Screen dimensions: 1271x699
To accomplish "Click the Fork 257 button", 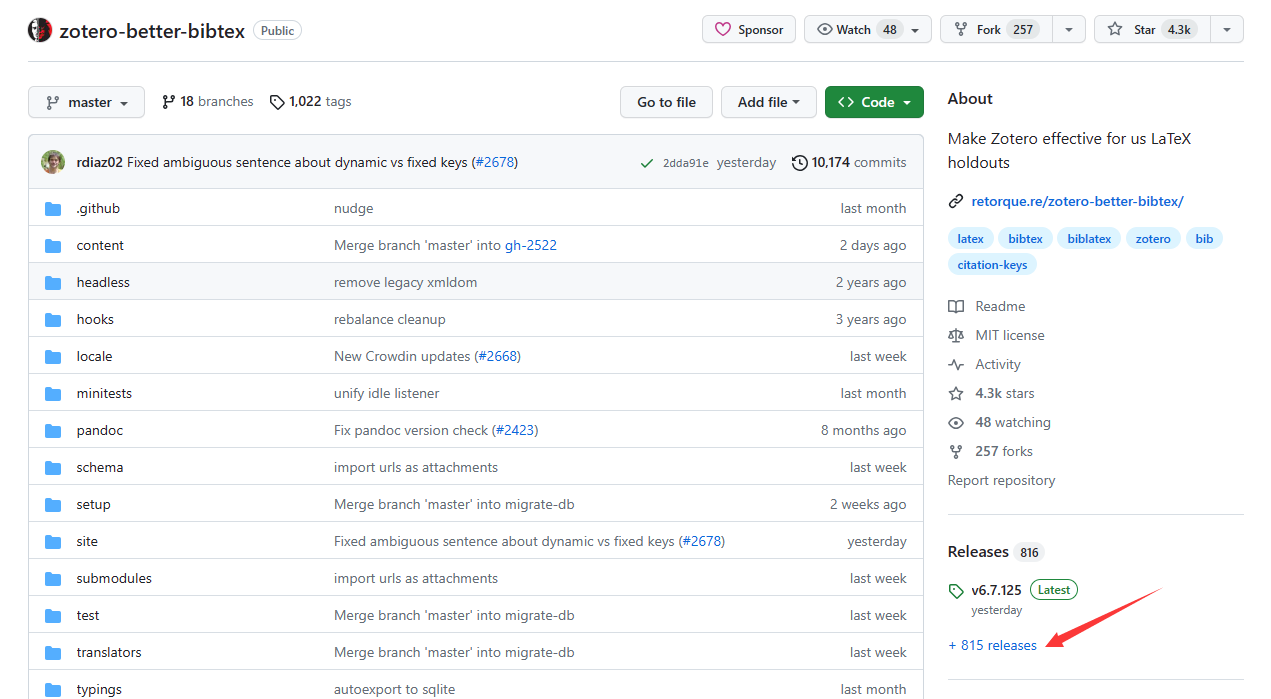I will tap(997, 30).
